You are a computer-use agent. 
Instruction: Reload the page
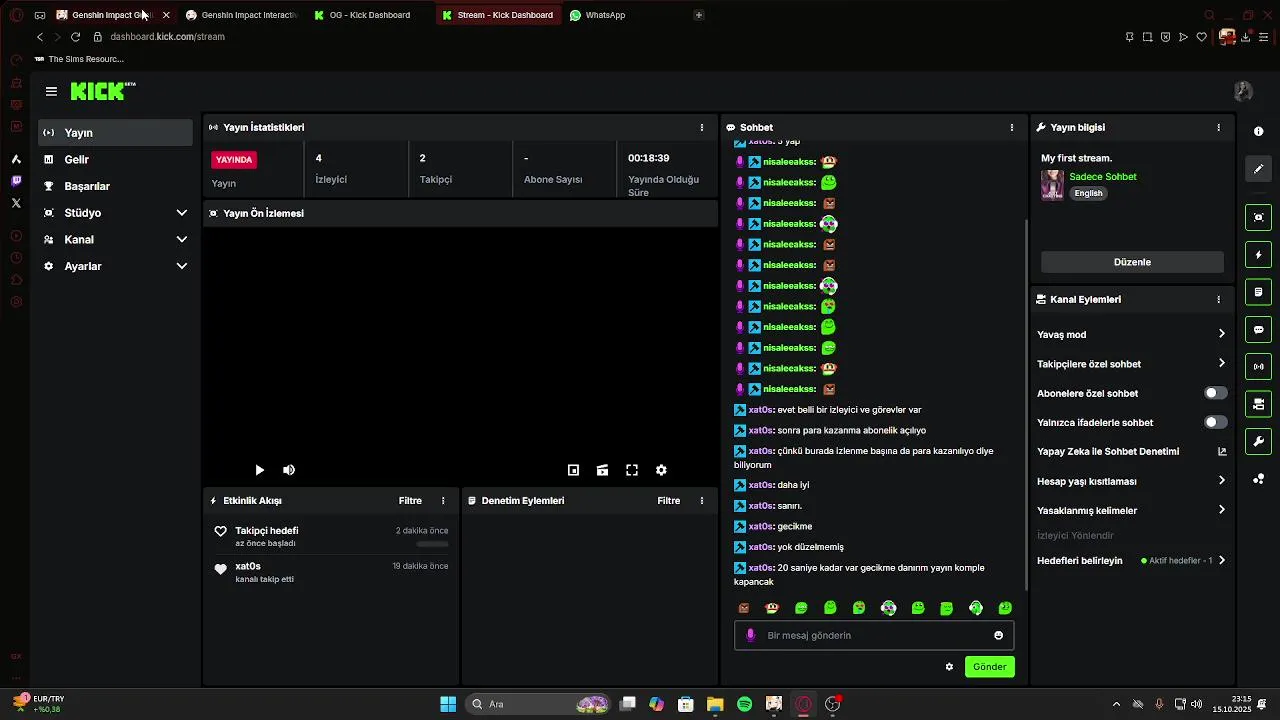point(75,37)
